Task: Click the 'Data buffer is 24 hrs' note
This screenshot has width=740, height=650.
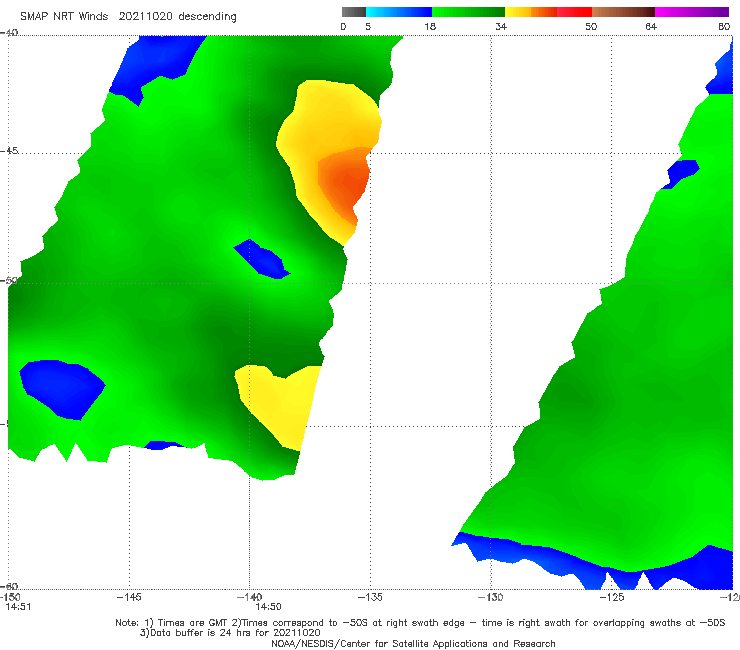Action: click(x=230, y=633)
